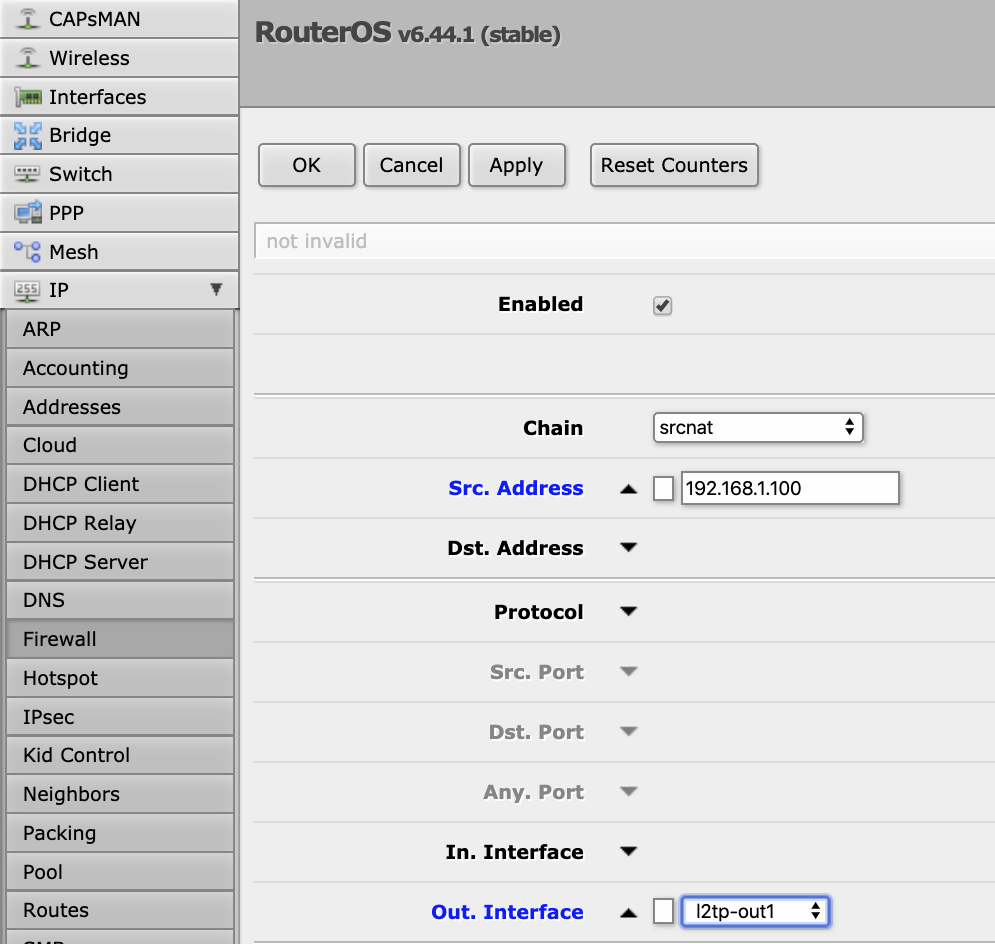Collapse the Out. Interface field
Viewport: 995px width, 944px height.
click(628, 912)
